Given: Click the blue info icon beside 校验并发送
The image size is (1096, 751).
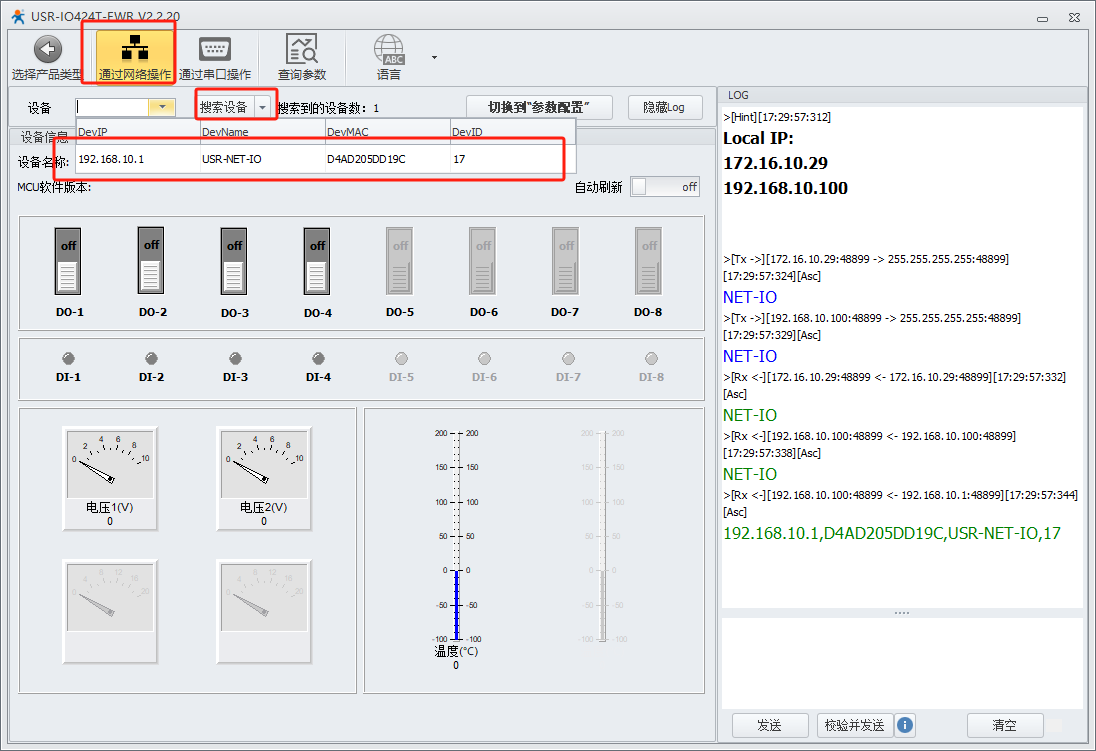Looking at the screenshot, I should (x=905, y=725).
